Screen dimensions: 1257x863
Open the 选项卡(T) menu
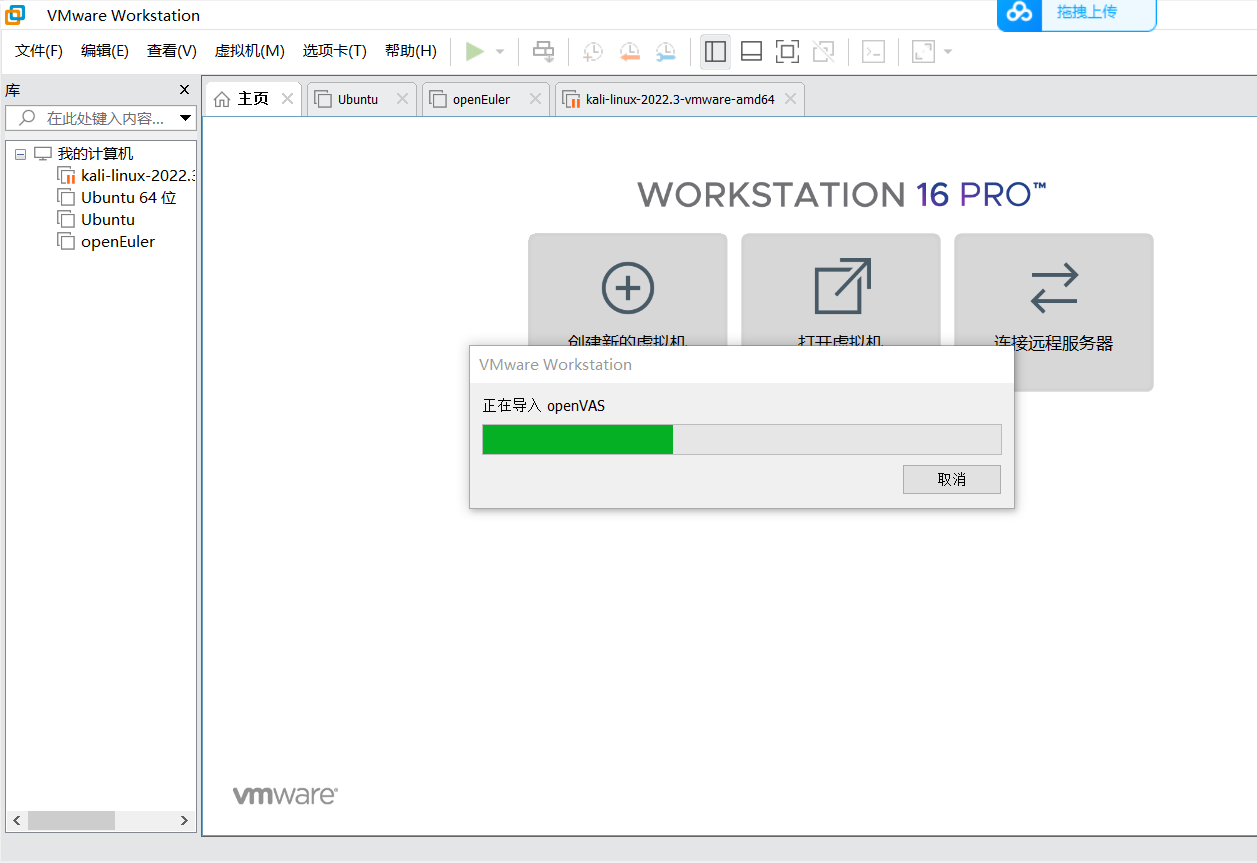coord(335,51)
